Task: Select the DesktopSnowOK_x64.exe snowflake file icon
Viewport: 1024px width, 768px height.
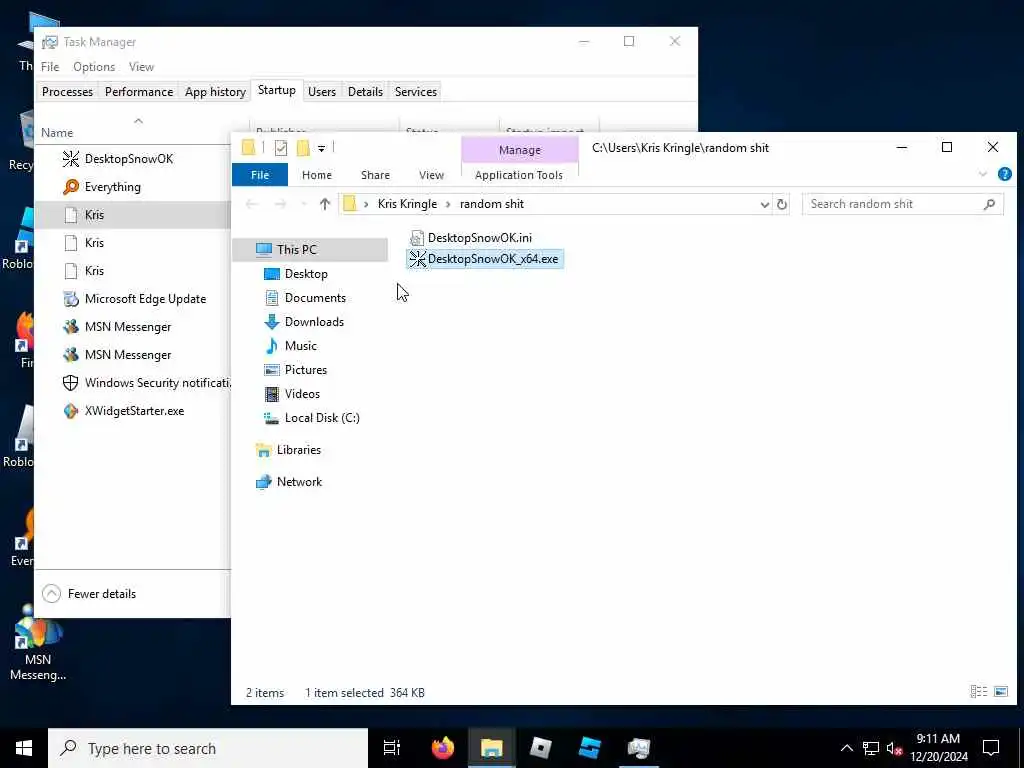Action: 417,259
